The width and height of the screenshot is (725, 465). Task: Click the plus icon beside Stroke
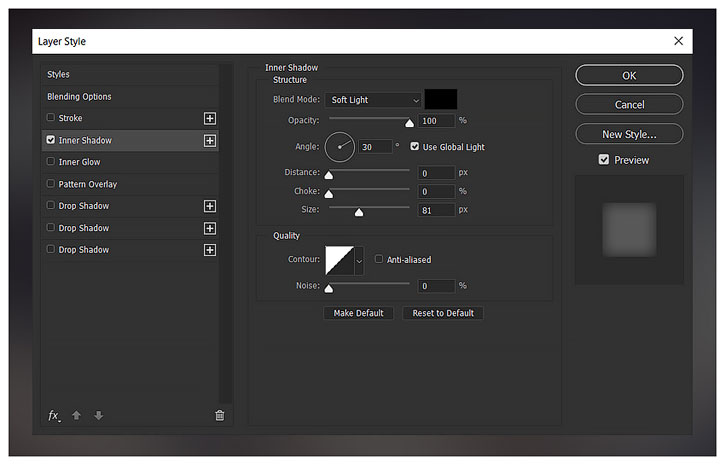pyautogui.click(x=210, y=119)
